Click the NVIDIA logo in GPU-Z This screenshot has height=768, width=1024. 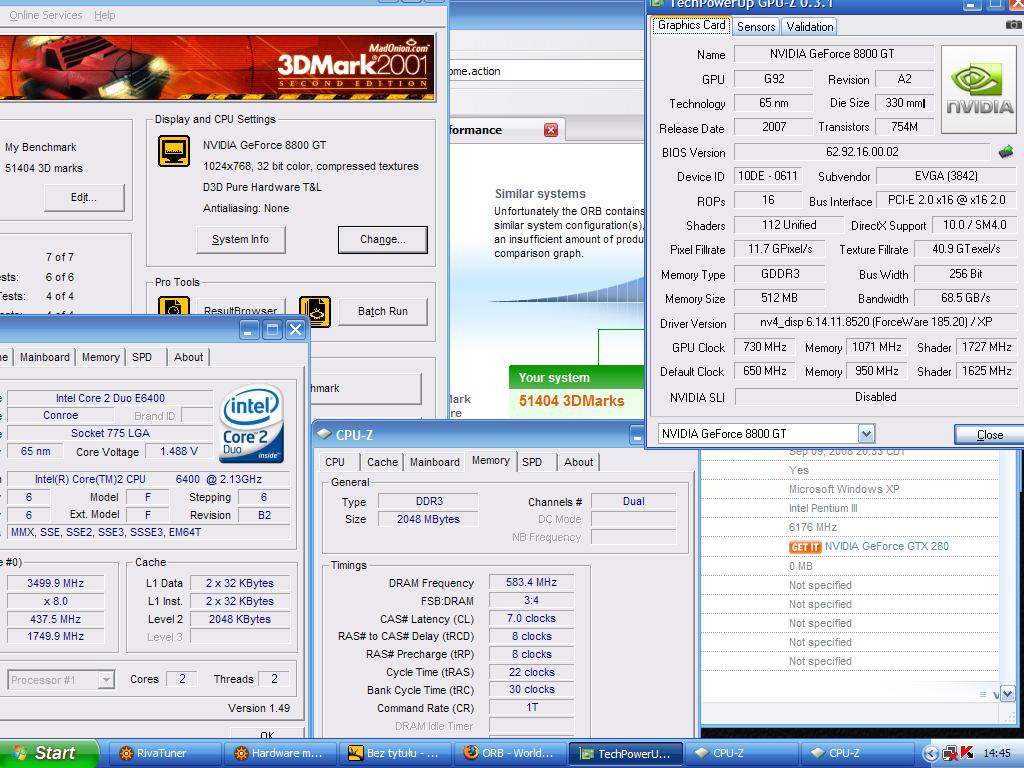[980, 89]
